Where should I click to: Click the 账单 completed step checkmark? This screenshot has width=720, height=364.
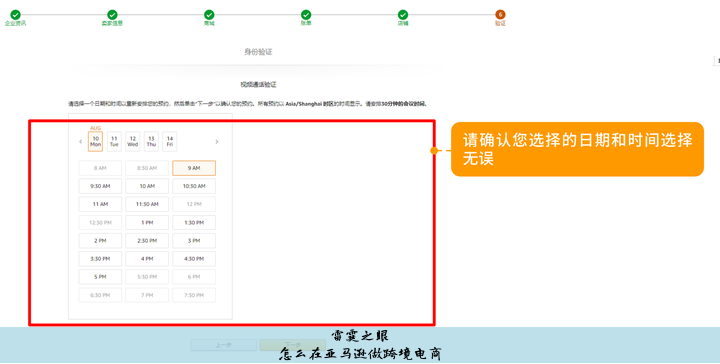(306, 15)
